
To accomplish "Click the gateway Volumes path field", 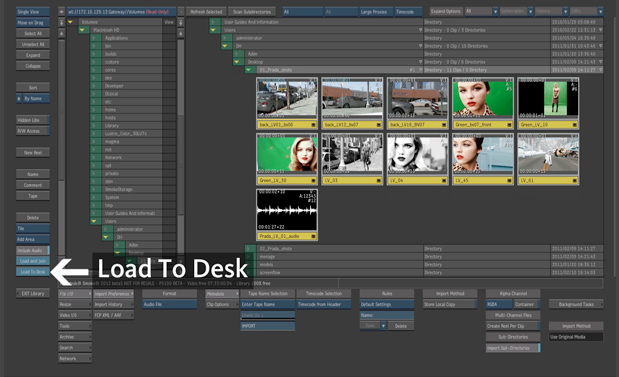I will pos(121,12).
